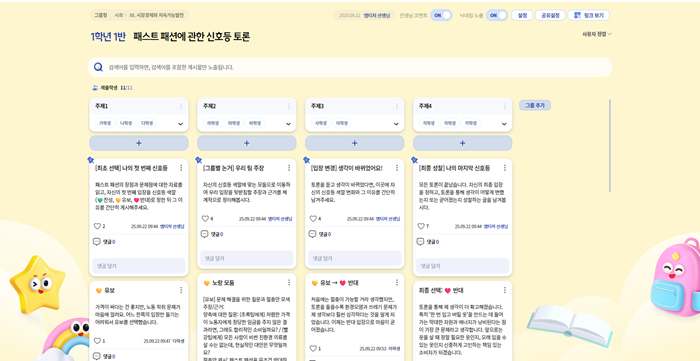Expand student list of 주제2
The height and width of the screenshot is (361, 700).
coord(288,124)
